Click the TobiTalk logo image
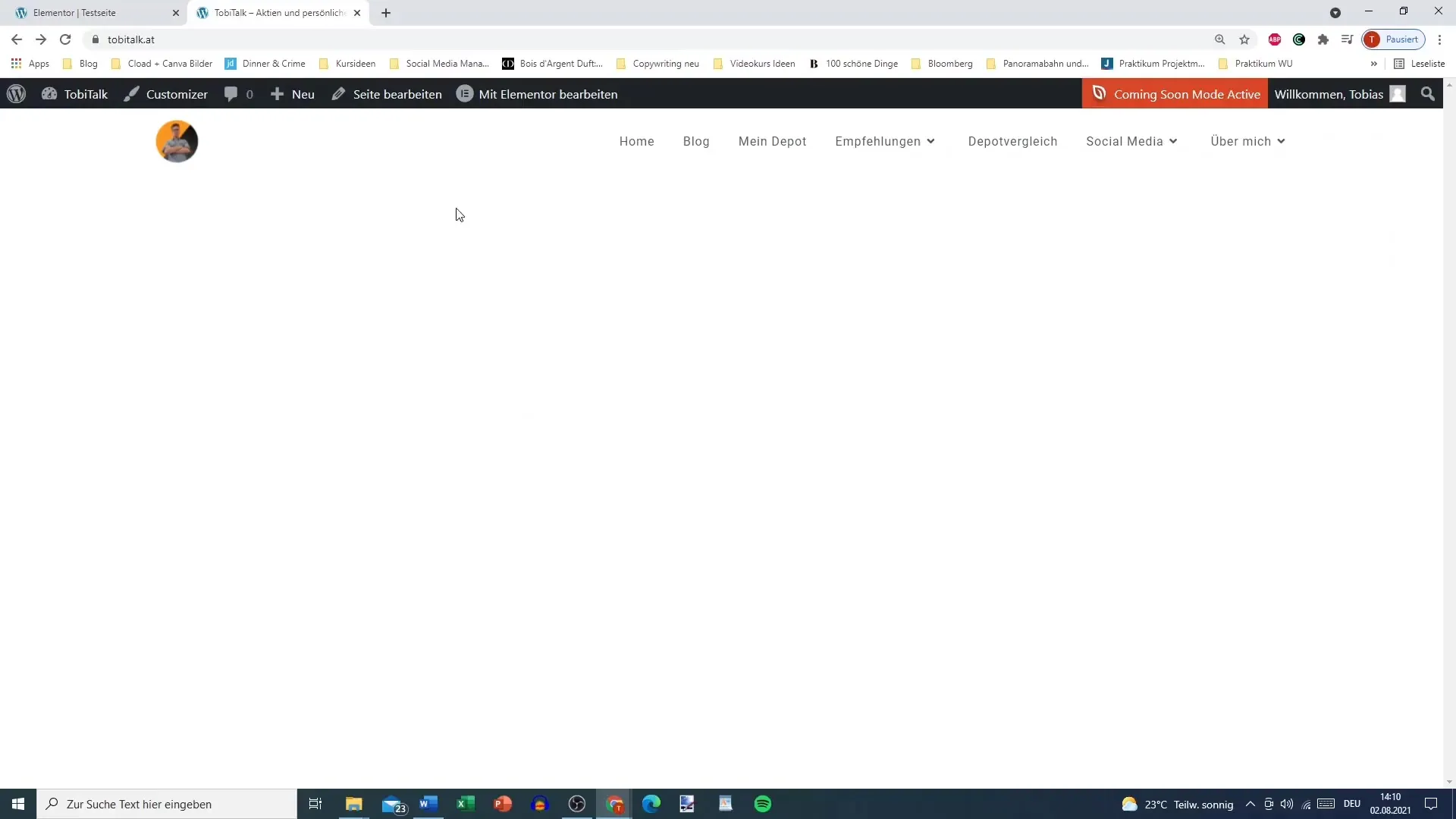Viewport: 1456px width, 819px height. [177, 141]
